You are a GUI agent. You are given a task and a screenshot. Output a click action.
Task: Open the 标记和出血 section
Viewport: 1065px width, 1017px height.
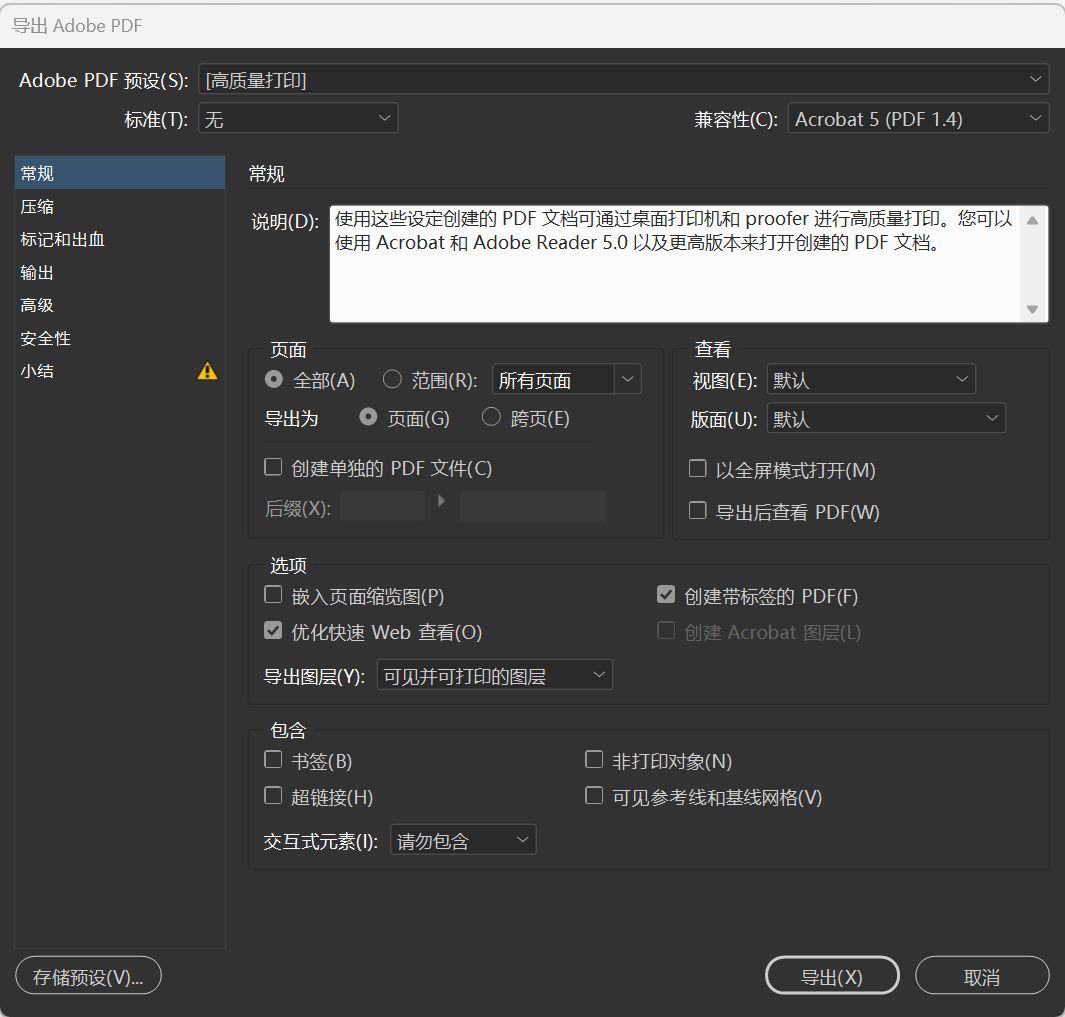pyautogui.click(x=62, y=239)
